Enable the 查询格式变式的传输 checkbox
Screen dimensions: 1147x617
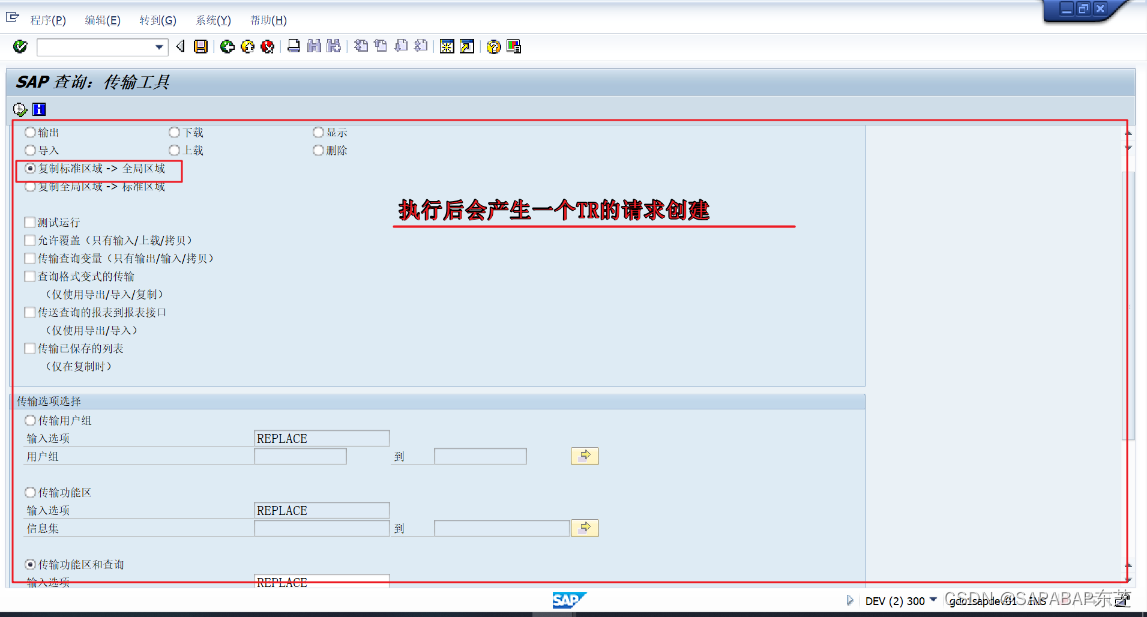point(30,276)
